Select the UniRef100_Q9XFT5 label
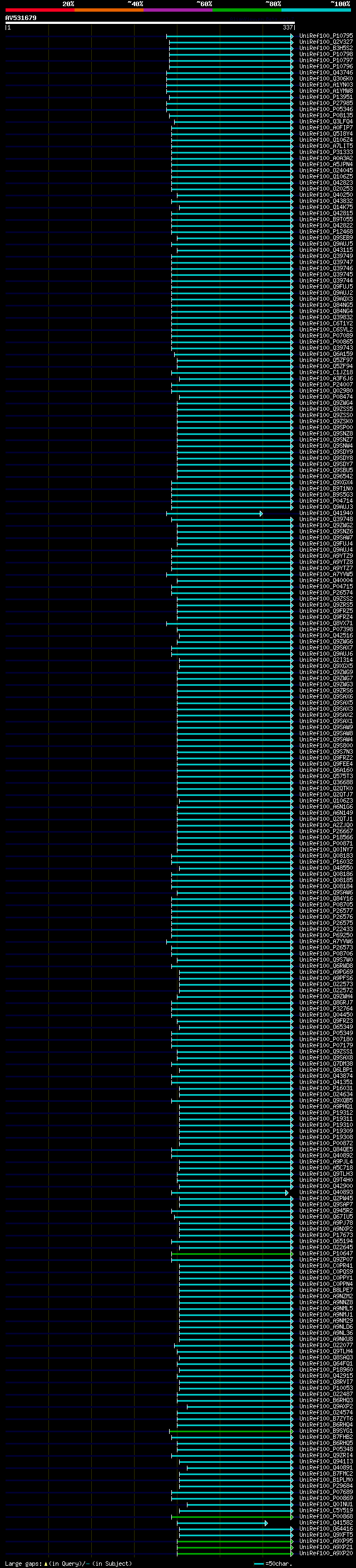This screenshot has width=356, height=1568. [x=325, y=1535]
